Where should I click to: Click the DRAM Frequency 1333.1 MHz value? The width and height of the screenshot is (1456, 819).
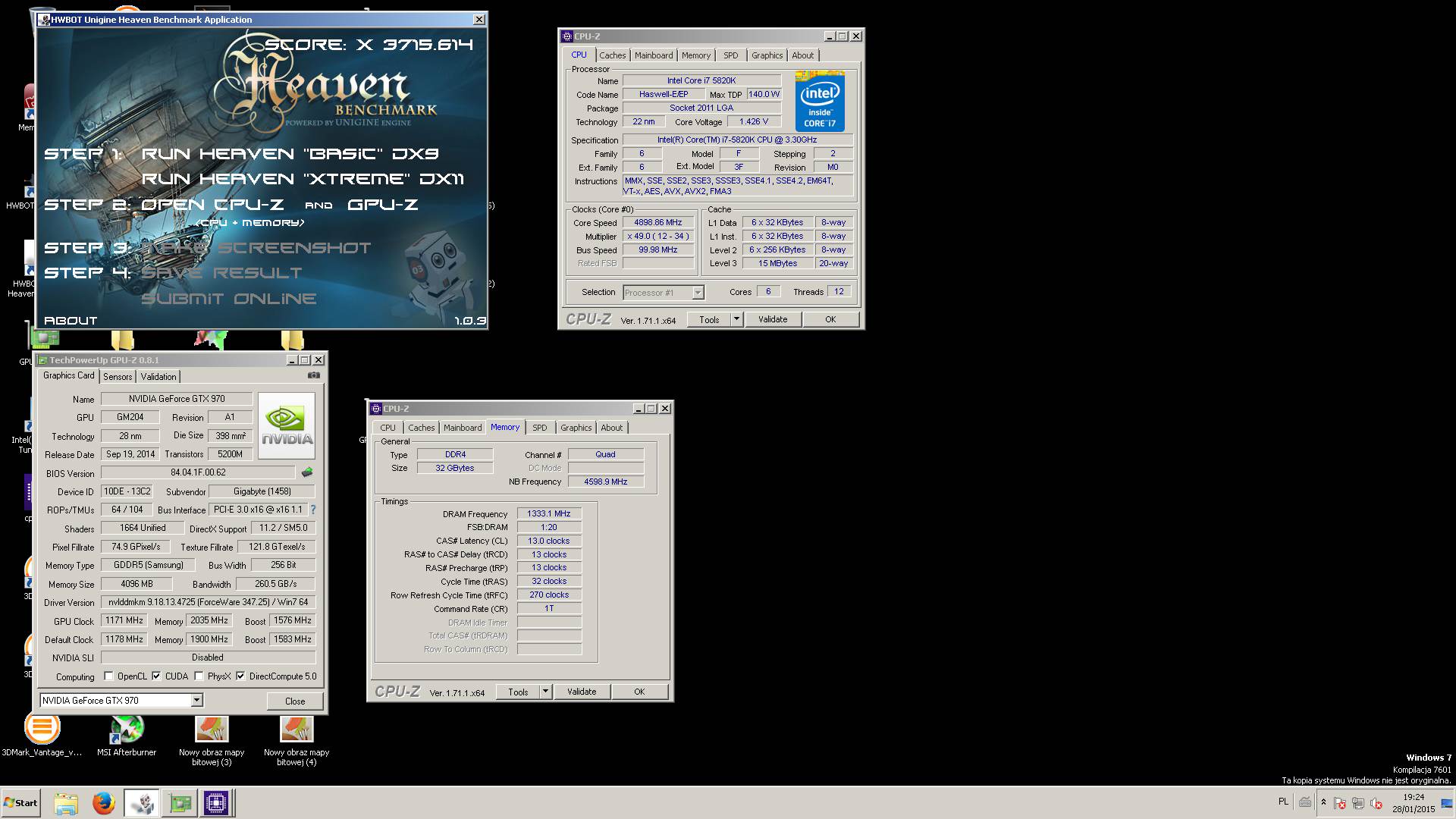click(x=549, y=513)
